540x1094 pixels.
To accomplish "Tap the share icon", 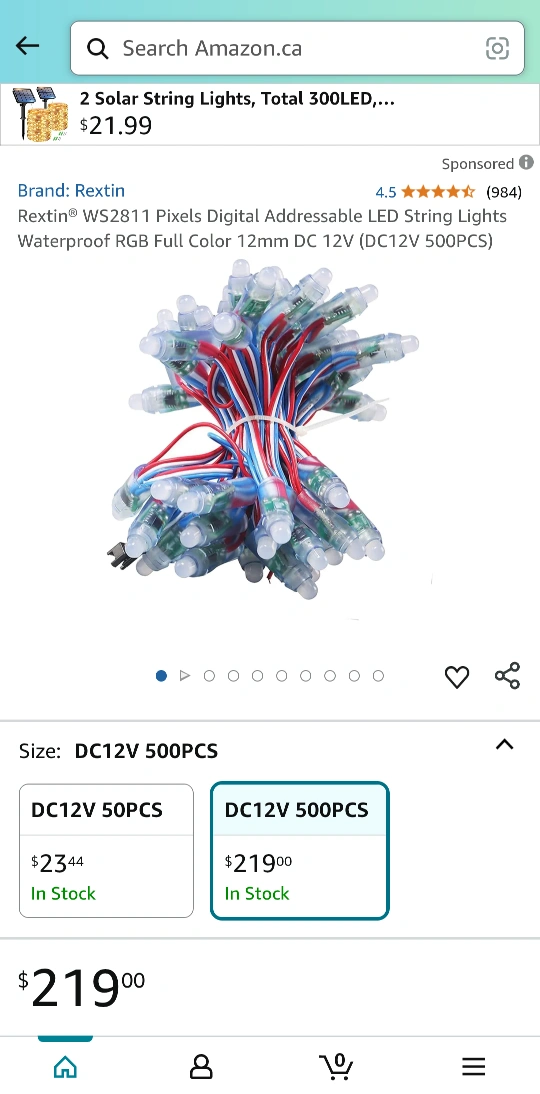I will 507,676.
